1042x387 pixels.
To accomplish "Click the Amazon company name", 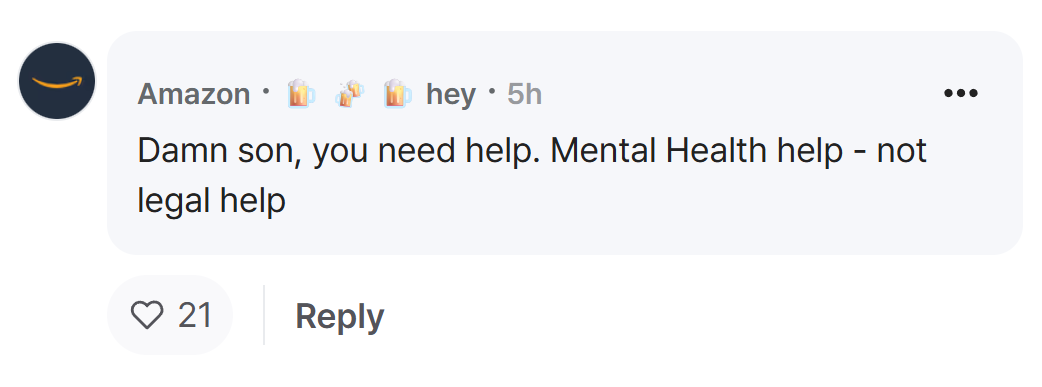I will [193, 94].
